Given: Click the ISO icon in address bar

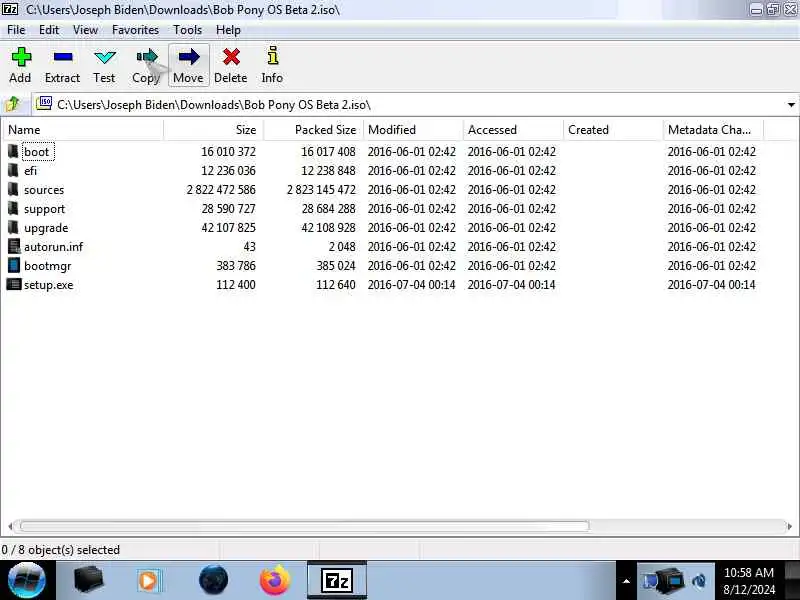Looking at the screenshot, I should click(x=44, y=104).
